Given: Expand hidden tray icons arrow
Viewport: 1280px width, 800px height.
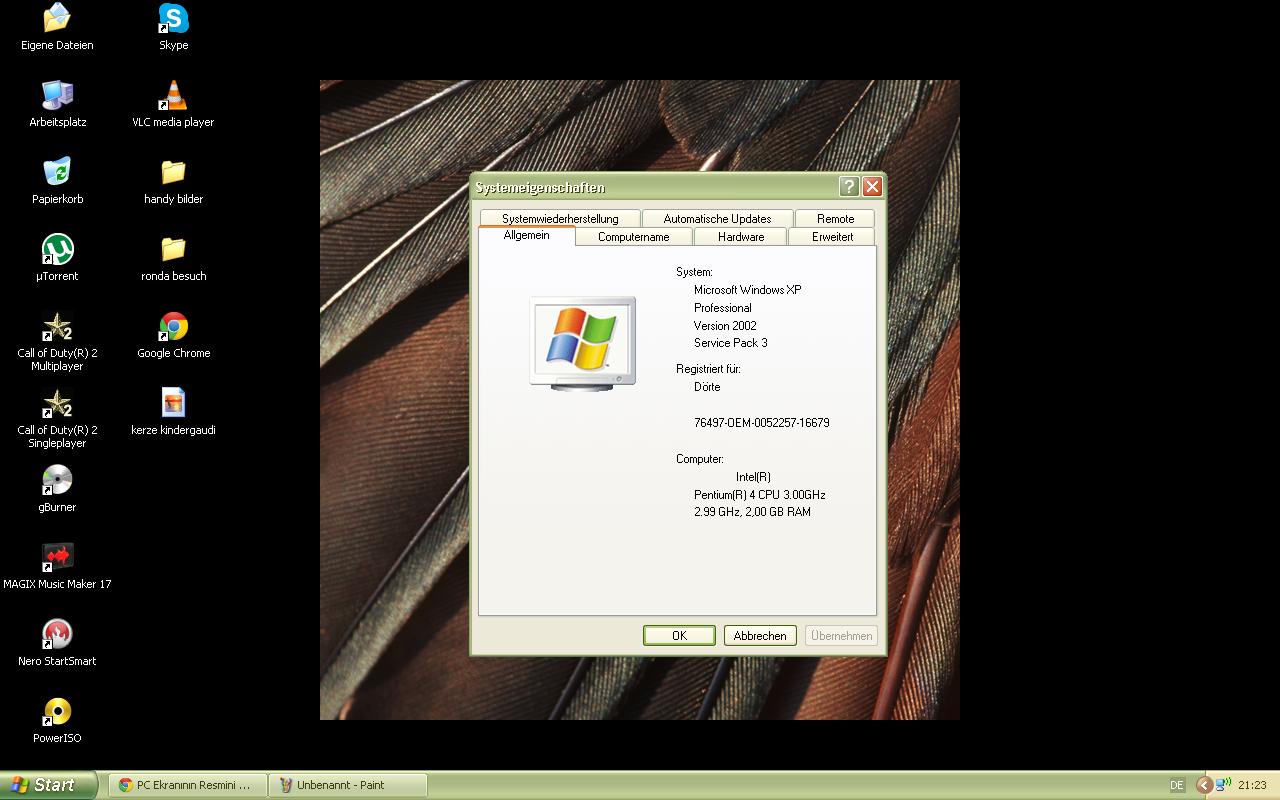Looking at the screenshot, I should pyautogui.click(x=1204, y=785).
